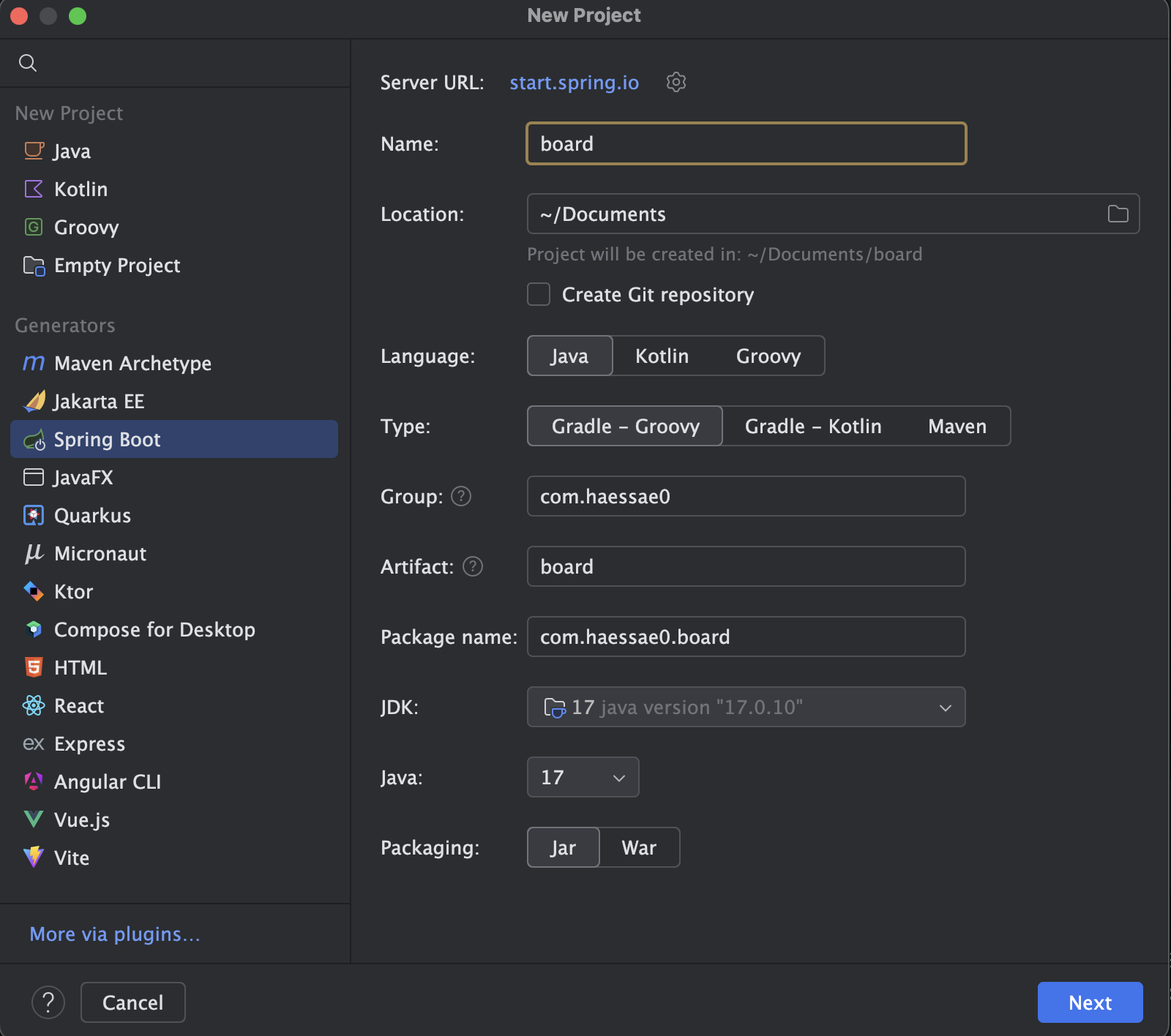
Task: Choose Maven build type
Action: [957, 426]
